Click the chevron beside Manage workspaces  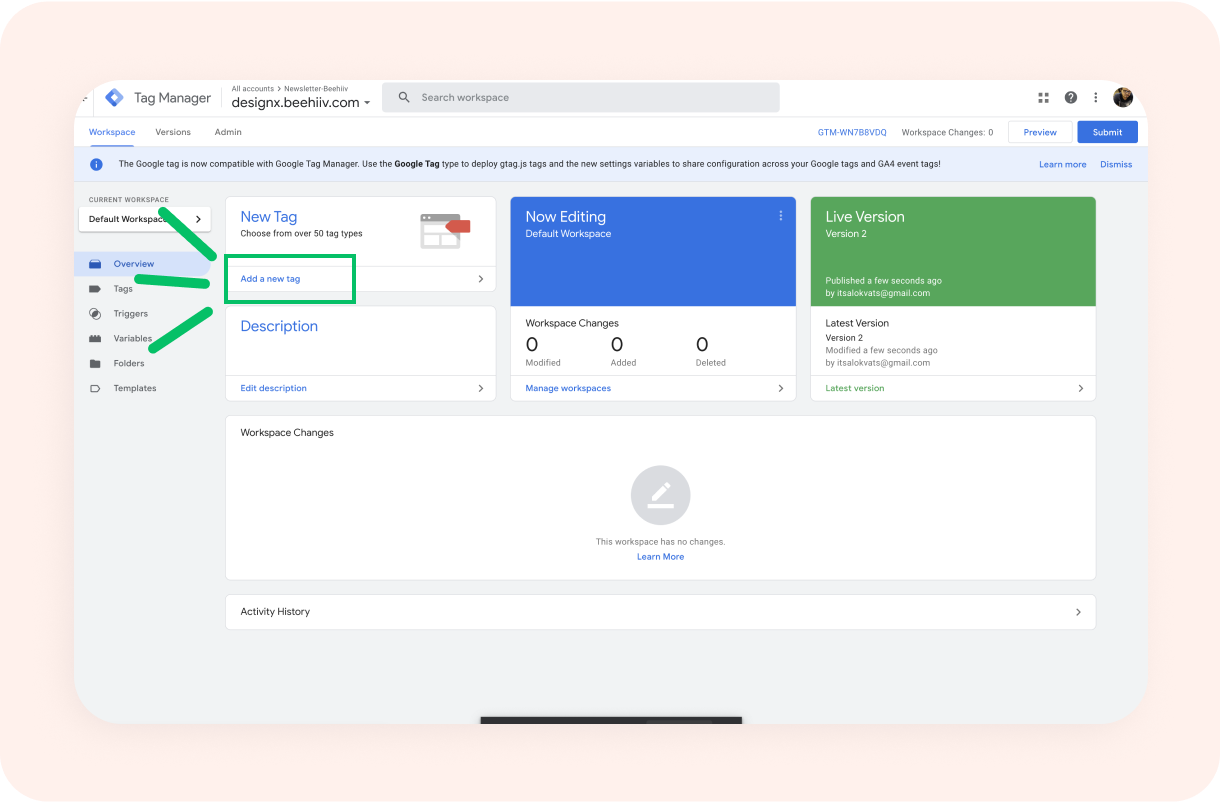click(781, 388)
